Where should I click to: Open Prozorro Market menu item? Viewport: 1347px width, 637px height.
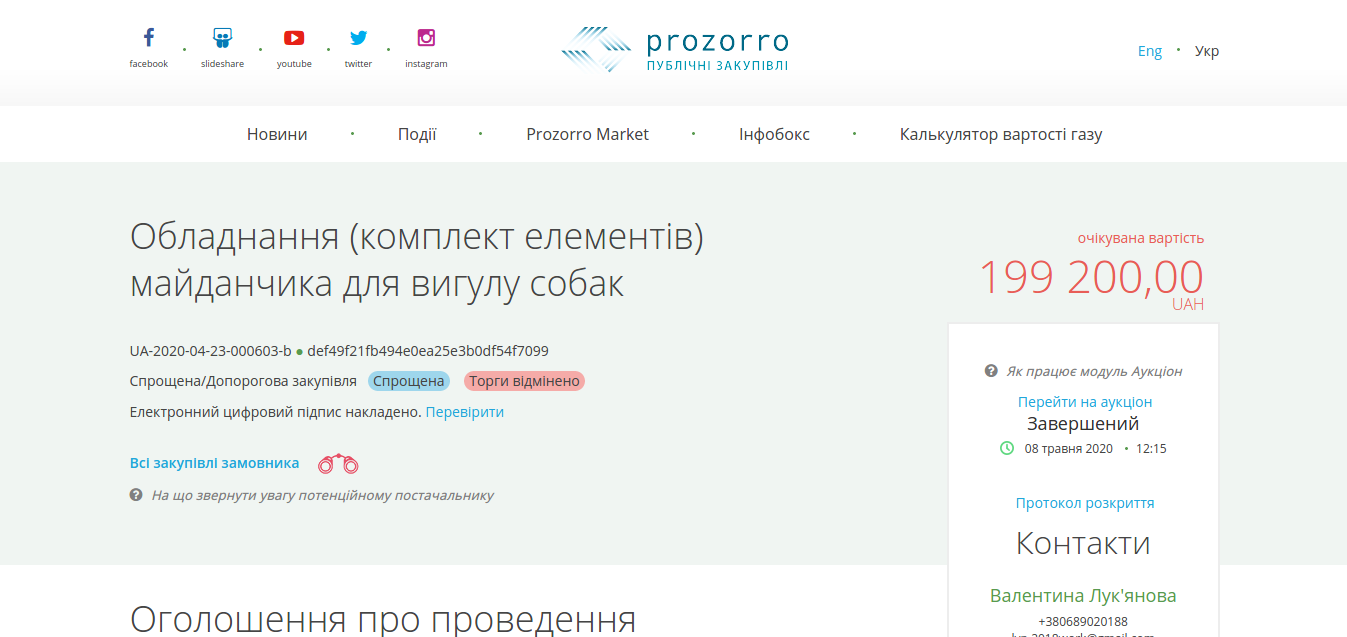[587, 134]
